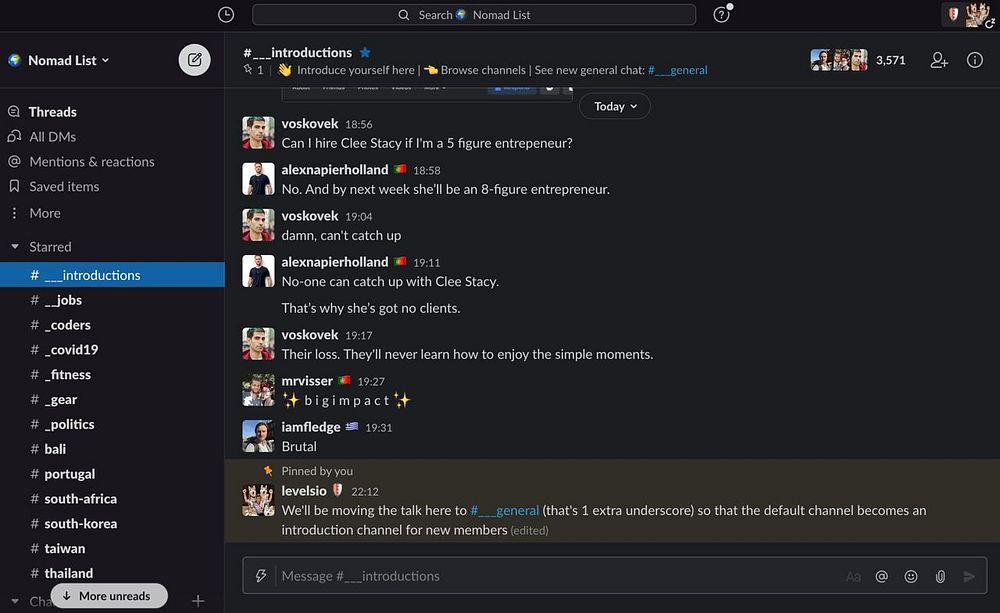Compose a new message with pencil icon
Image resolution: width=1000 pixels, height=613 pixels.
click(x=195, y=60)
